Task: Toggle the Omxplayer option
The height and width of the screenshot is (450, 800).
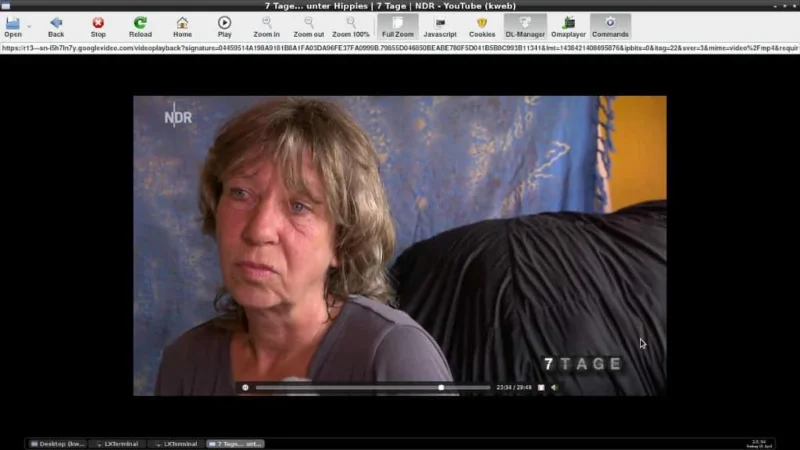Action: coord(568,27)
